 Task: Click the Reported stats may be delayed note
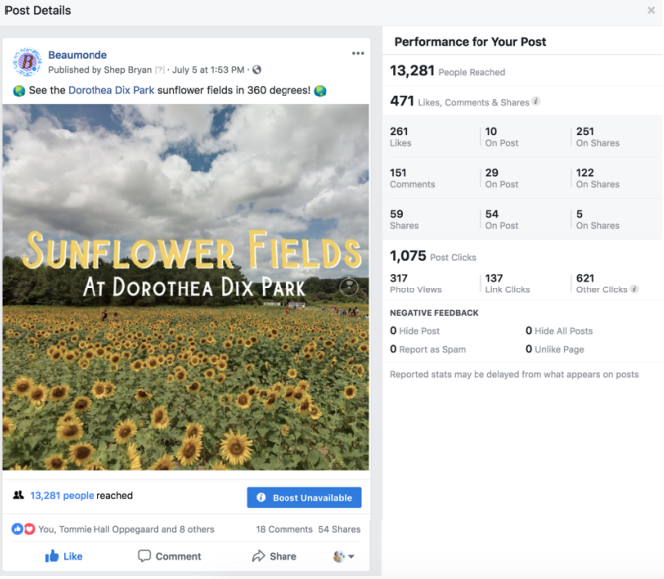(x=514, y=374)
